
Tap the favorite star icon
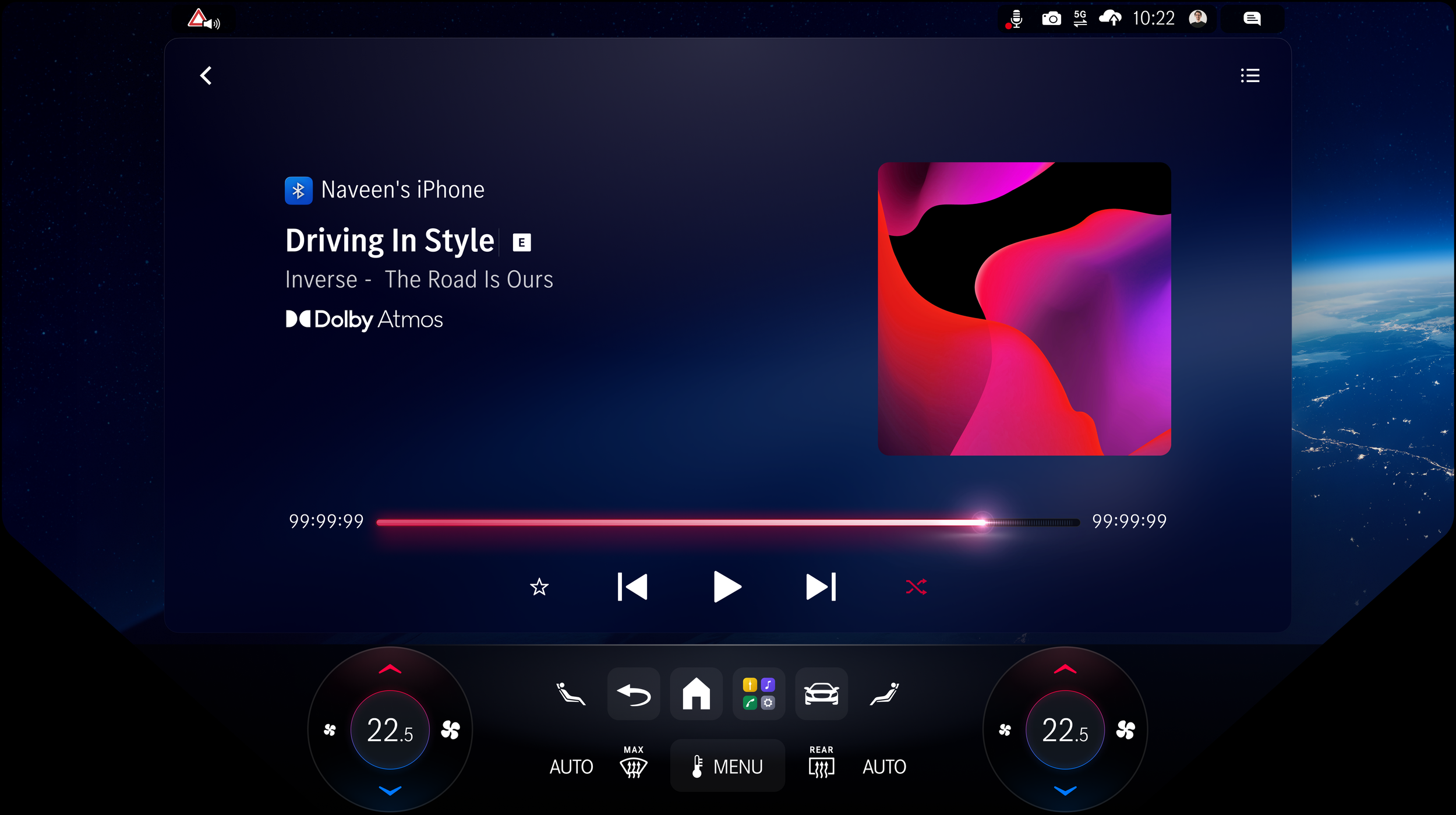pyautogui.click(x=539, y=587)
